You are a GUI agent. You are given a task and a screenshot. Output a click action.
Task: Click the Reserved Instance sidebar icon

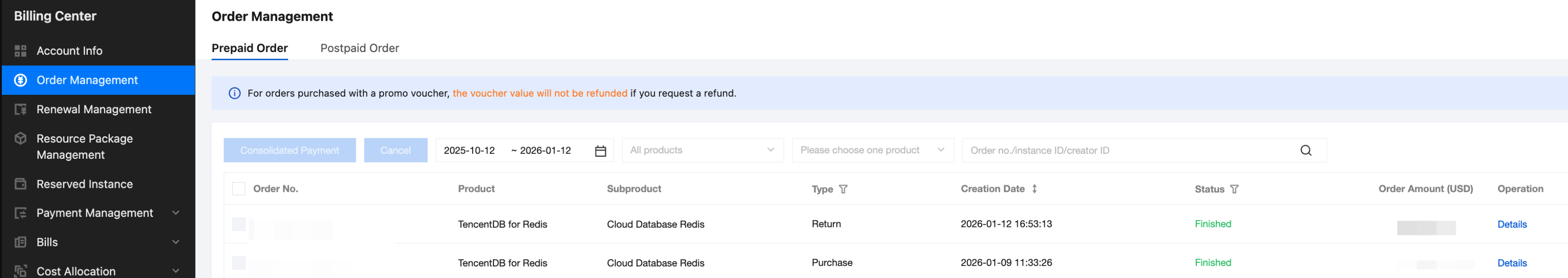21,184
